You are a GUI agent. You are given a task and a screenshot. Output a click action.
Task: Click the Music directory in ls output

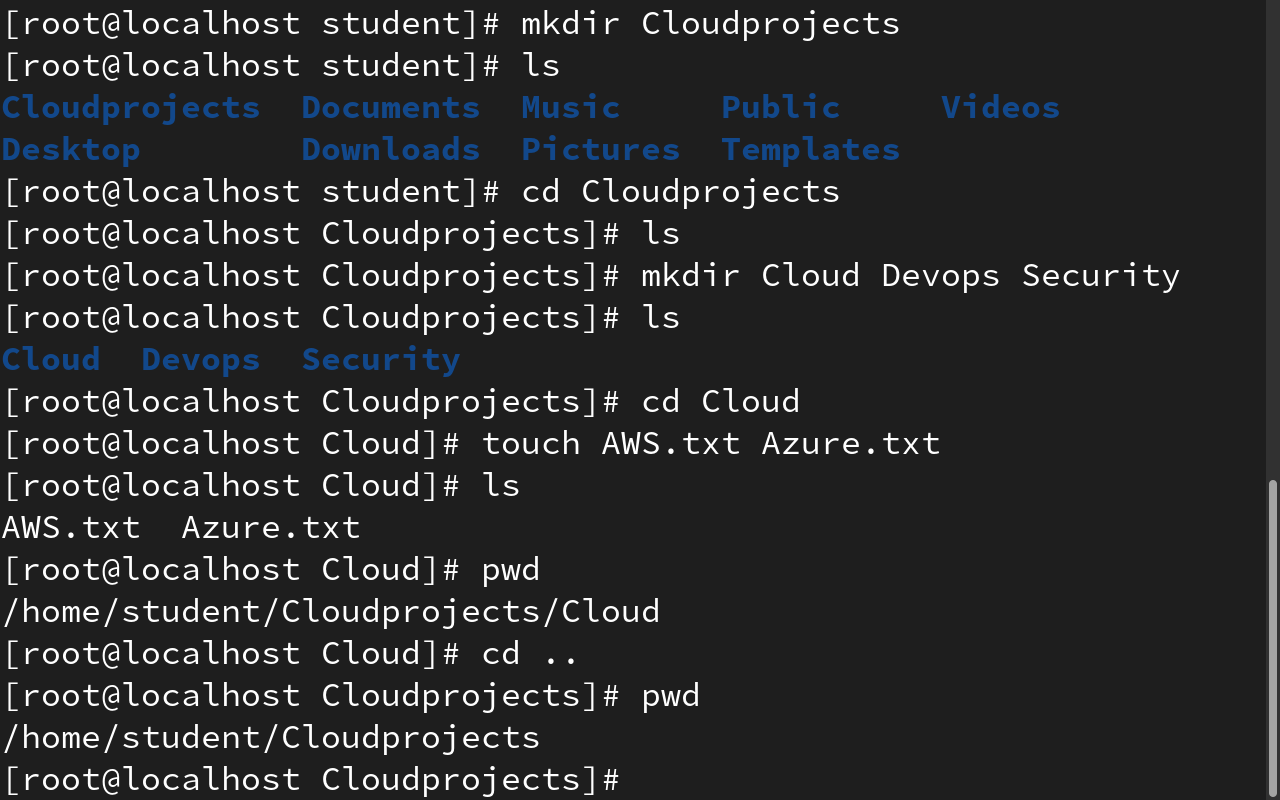point(571,107)
